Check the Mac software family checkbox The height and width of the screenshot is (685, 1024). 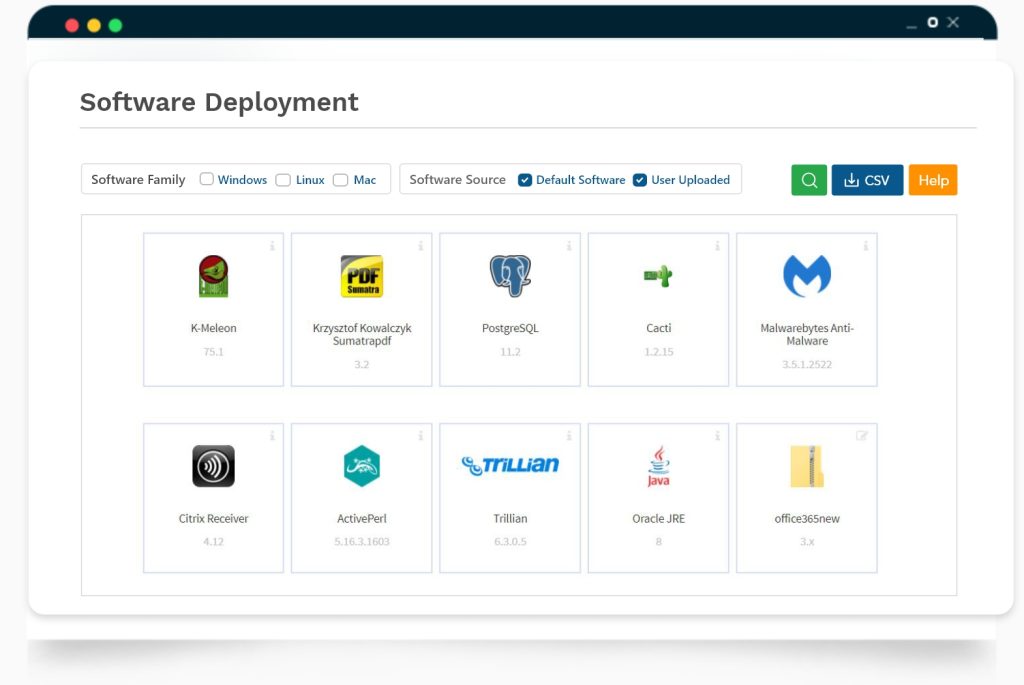pyautogui.click(x=340, y=180)
